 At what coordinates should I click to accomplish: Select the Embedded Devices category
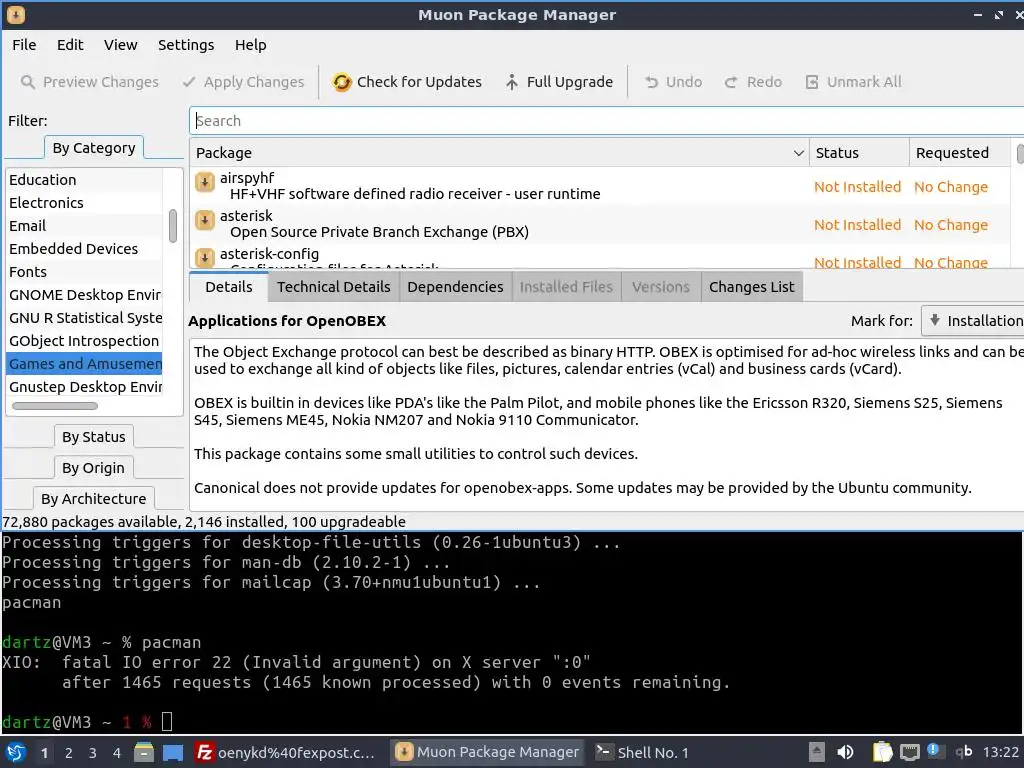[x=84, y=249]
